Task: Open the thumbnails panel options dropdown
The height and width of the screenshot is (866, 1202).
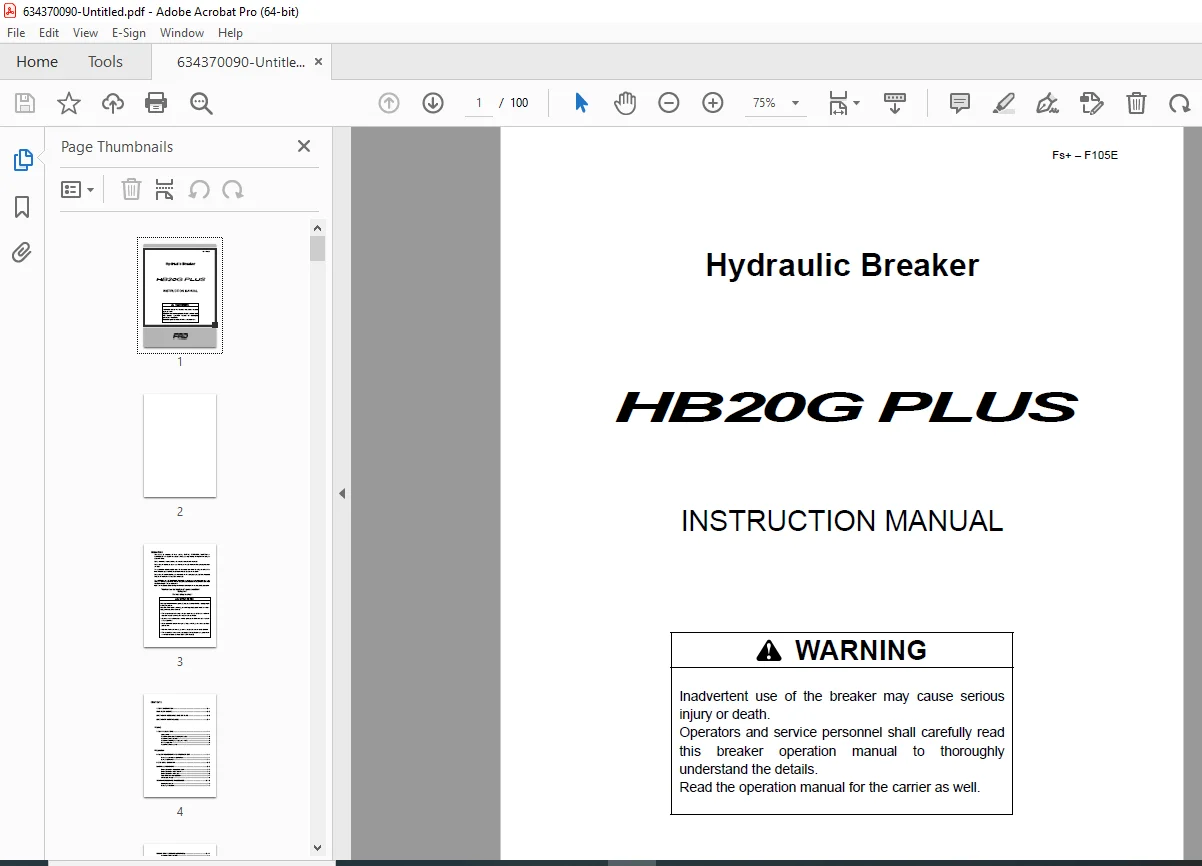Action: coord(78,189)
